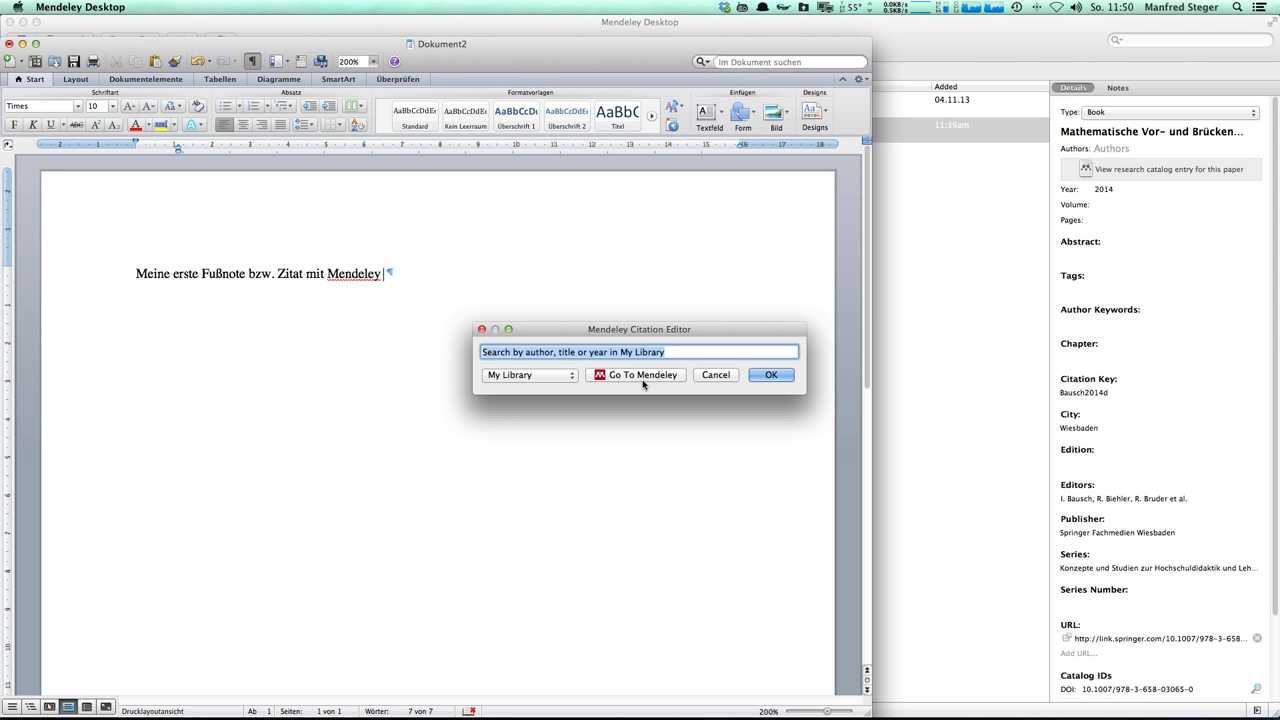This screenshot has height=720, width=1280.
Task: Save the Word document with floppy icon
Action: (x=73, y=62)
